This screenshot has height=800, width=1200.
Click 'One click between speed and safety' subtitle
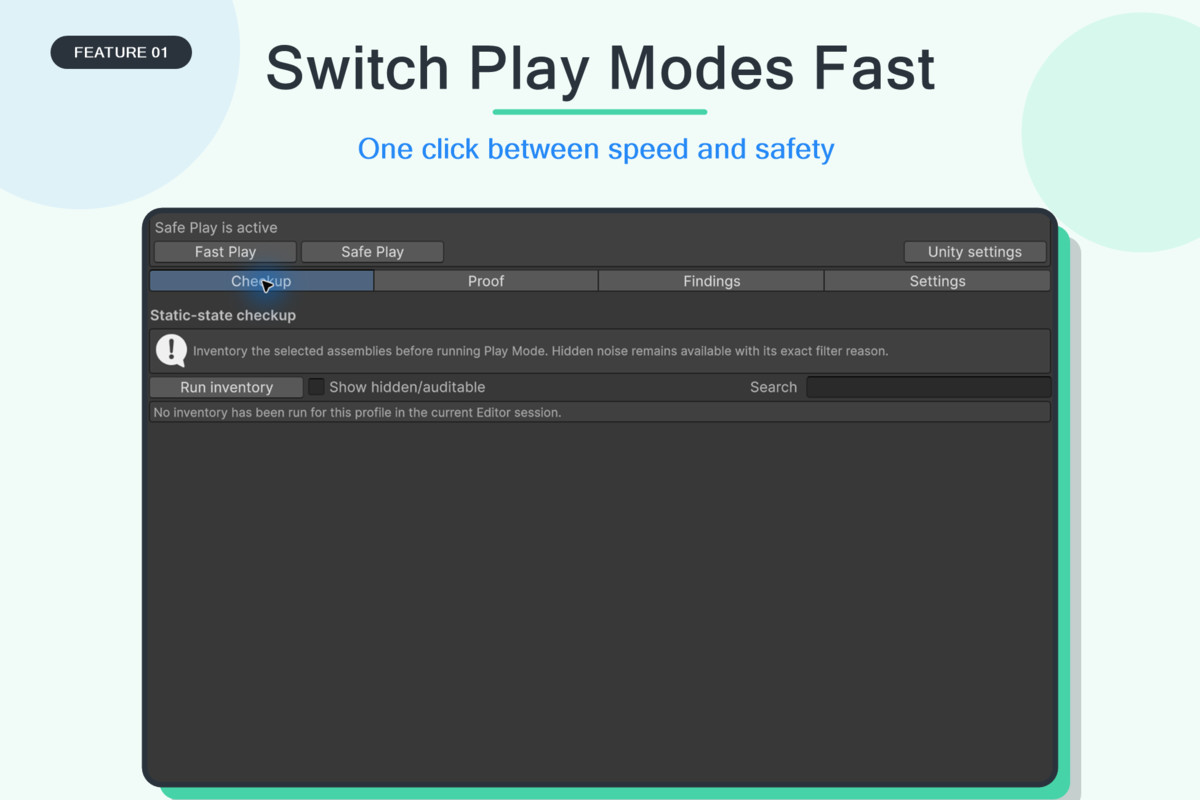[596, 149]
